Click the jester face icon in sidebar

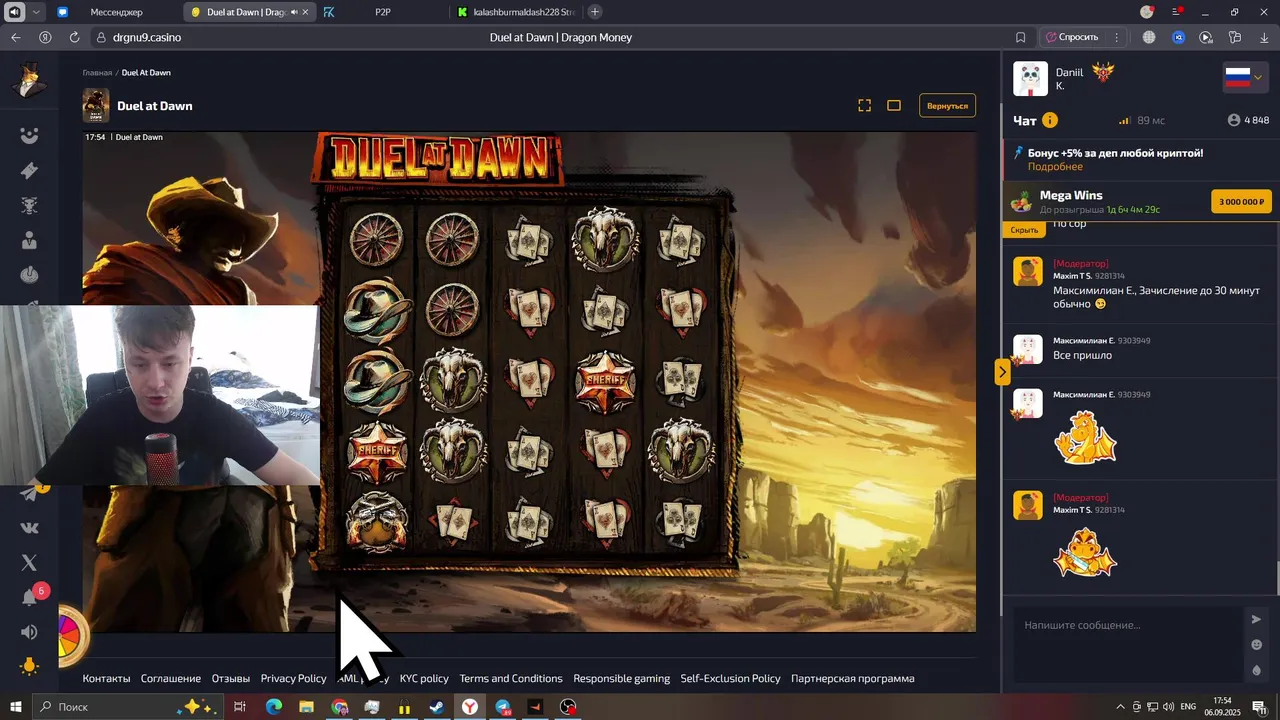30,136
